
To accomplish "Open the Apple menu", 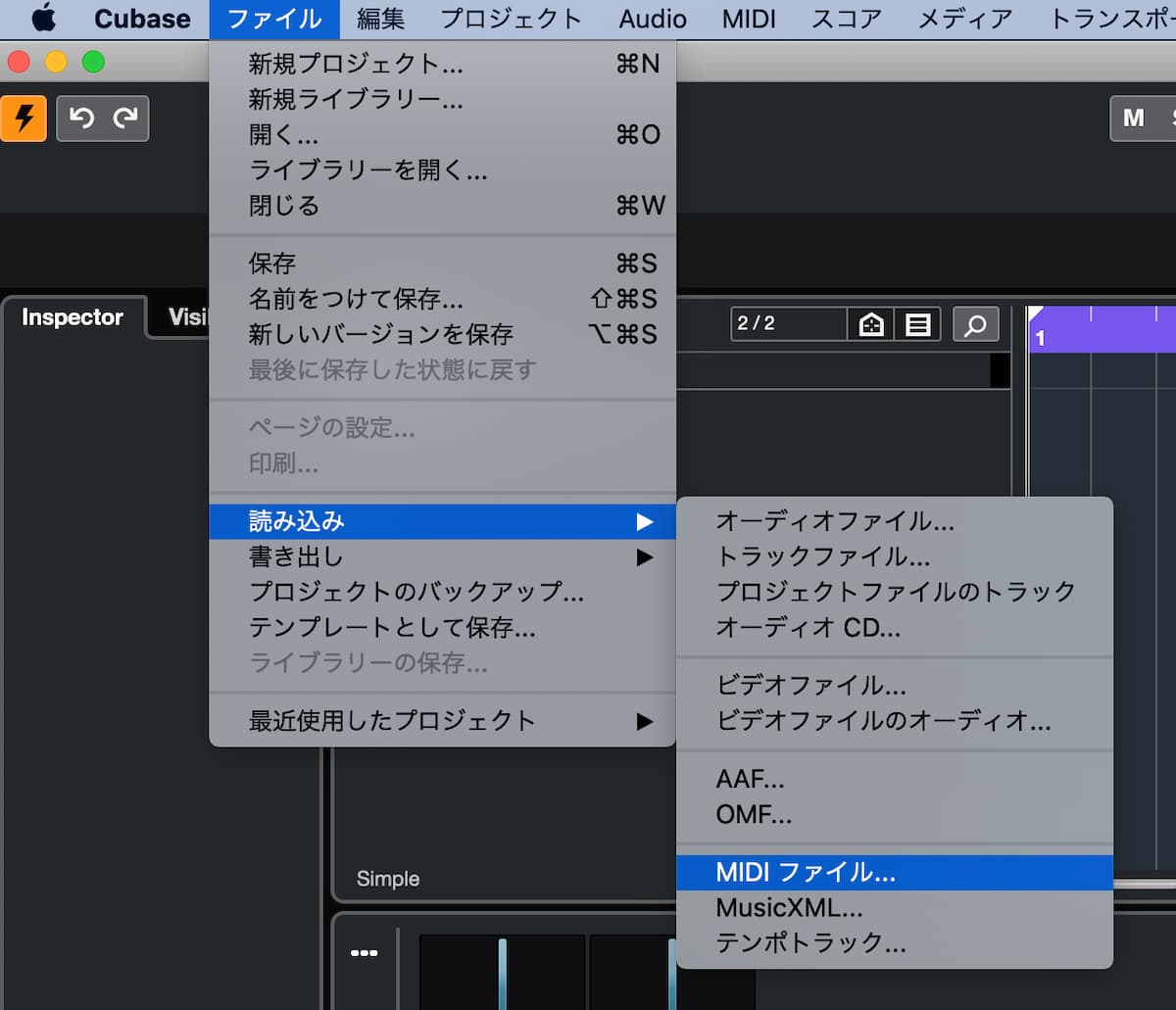I will point(43,19).
